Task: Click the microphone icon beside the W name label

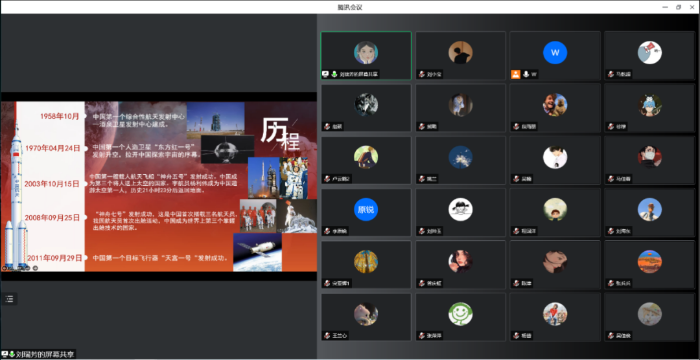Action: coord(525,74)
